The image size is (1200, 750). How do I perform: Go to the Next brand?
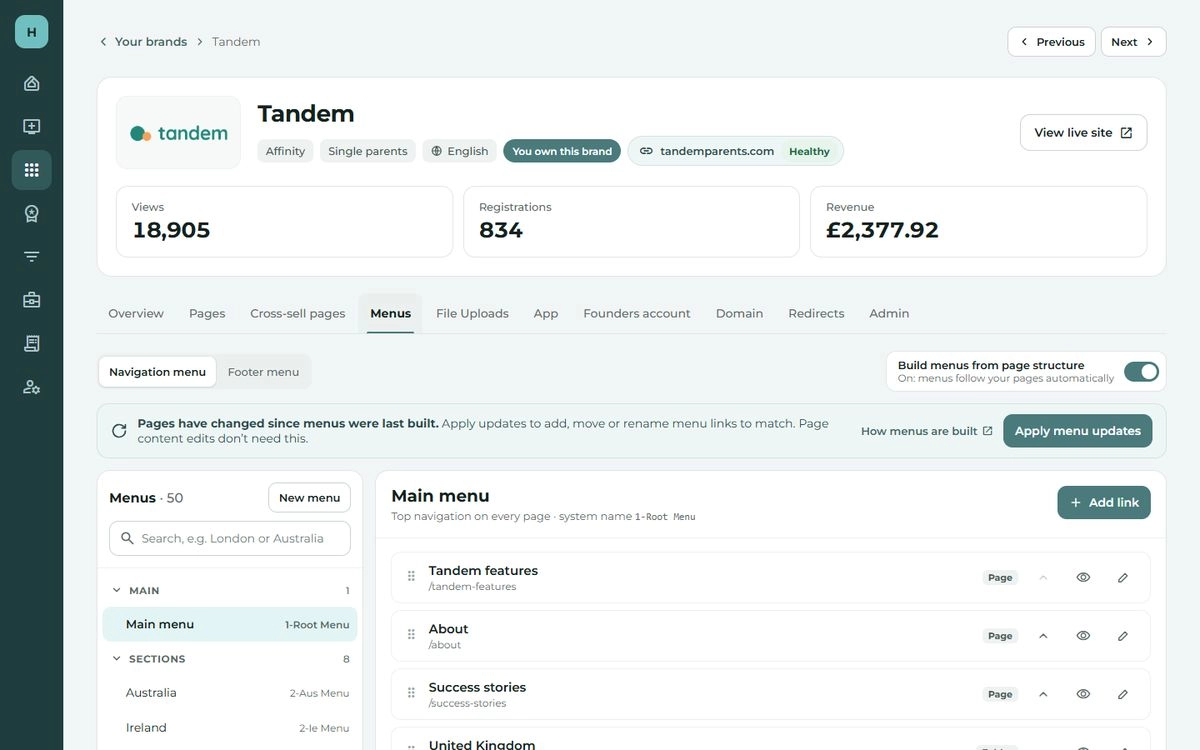click(1133, 42)
